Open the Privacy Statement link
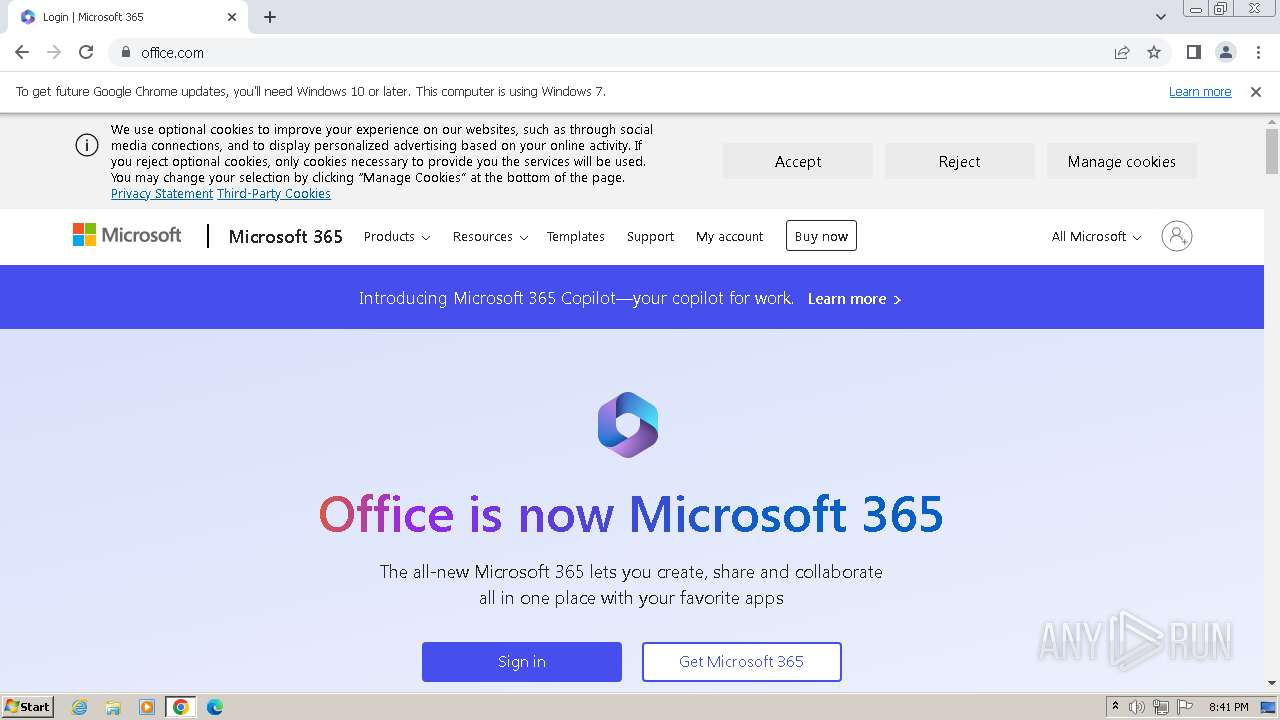This screenshot has width=1280, height=720. click(162, 194)
